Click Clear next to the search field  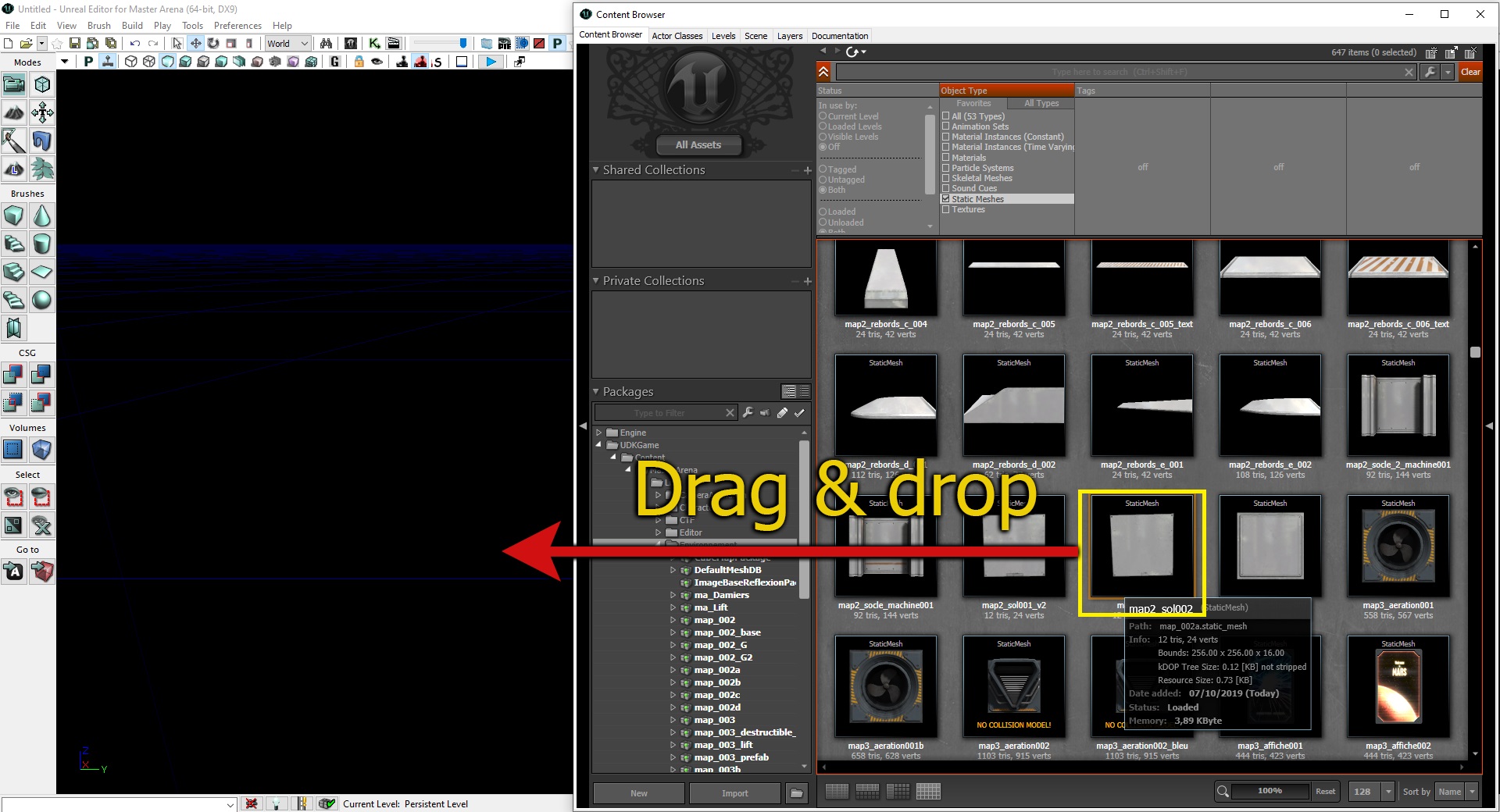[x=1470, y=72]
